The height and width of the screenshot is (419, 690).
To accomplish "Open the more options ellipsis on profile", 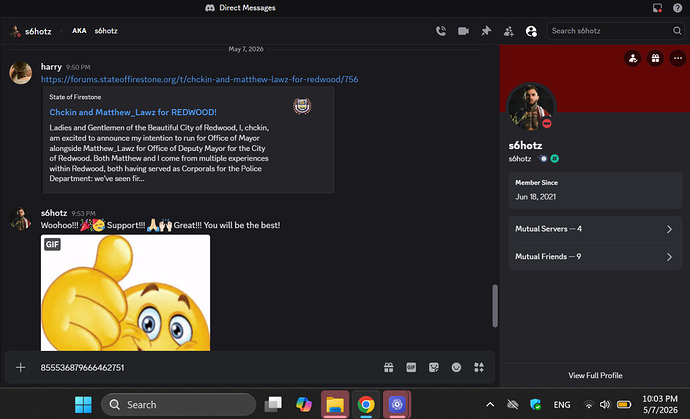I will coord(677,58).
